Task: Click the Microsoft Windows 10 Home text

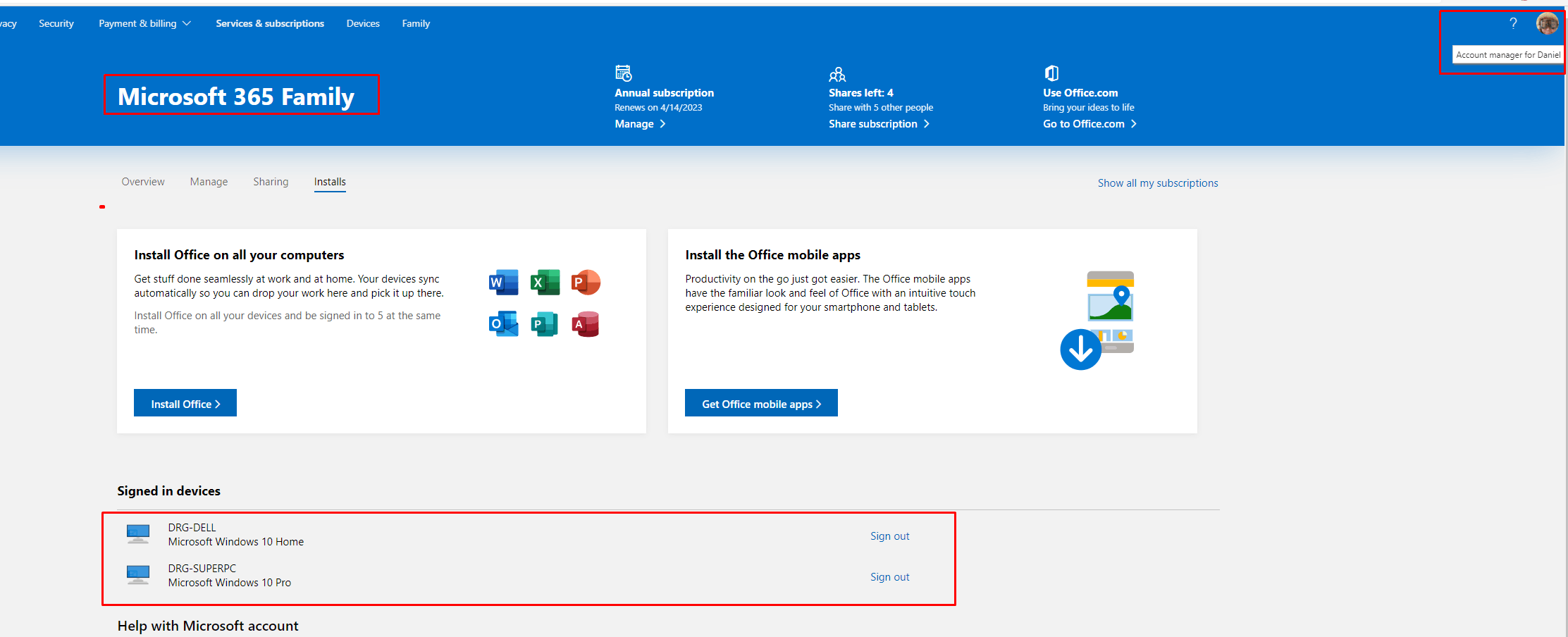Action: point(236,542)
